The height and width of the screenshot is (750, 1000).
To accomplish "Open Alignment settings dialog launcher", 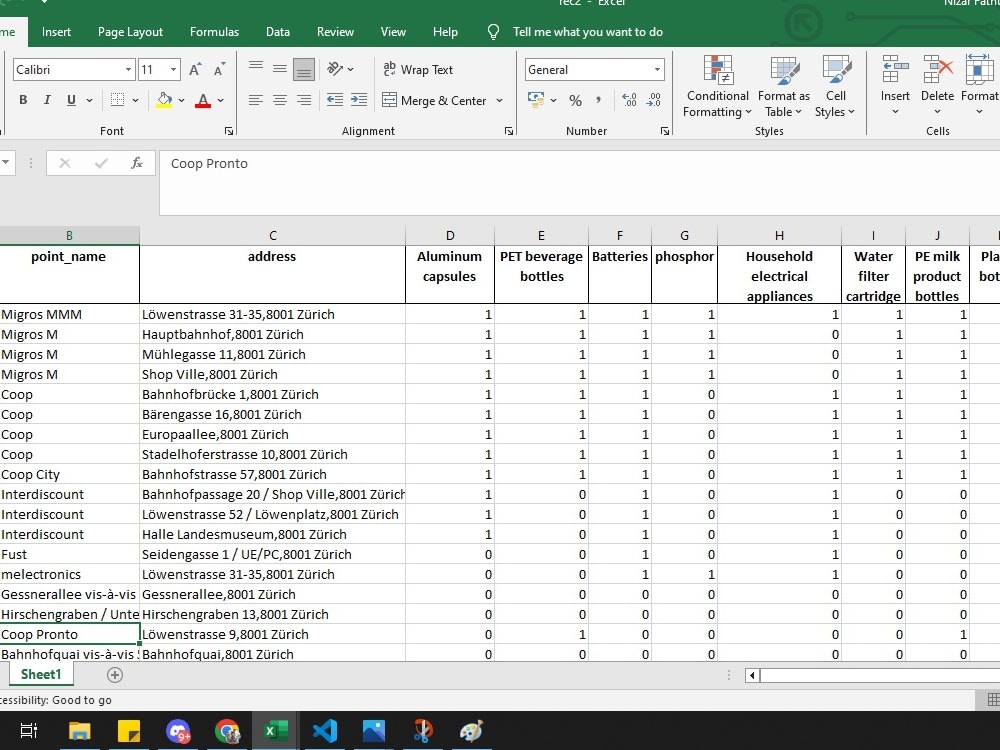I will [509, 131].
